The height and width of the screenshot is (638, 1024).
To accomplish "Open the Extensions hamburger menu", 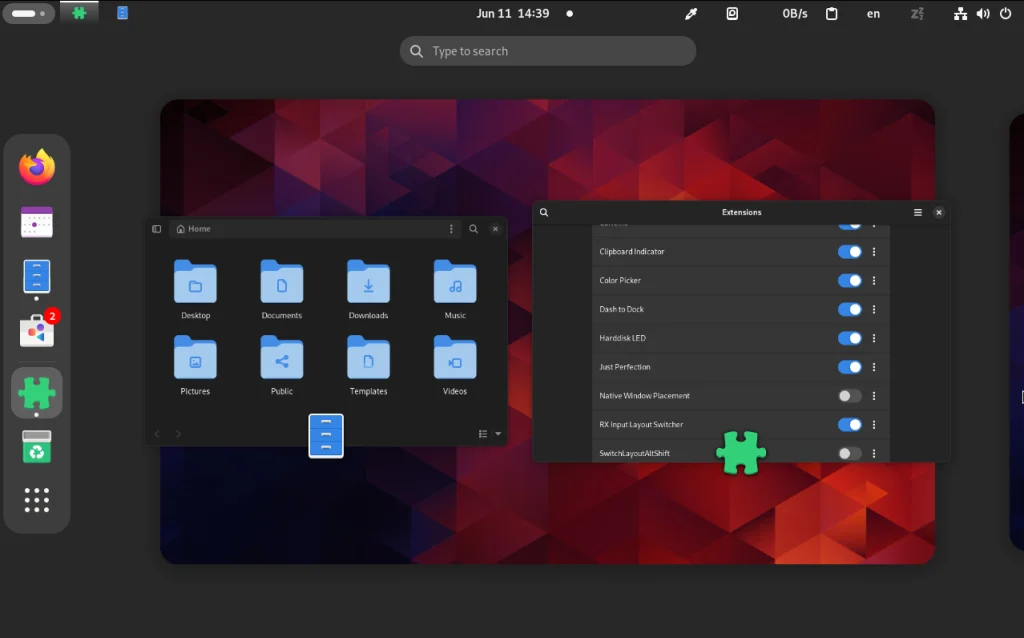I will coord(918,213).
